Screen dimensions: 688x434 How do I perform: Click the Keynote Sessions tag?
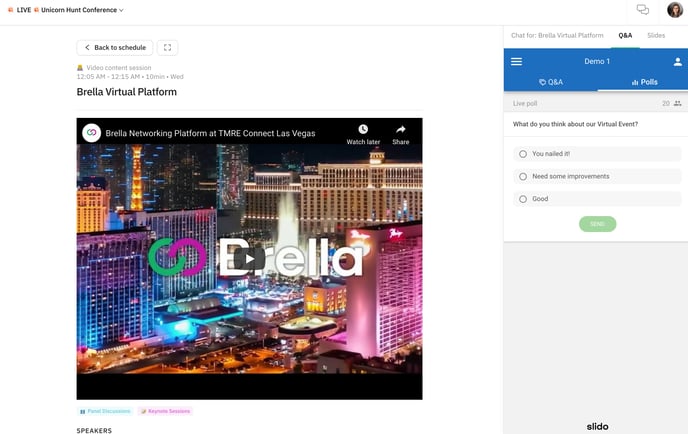165,411
